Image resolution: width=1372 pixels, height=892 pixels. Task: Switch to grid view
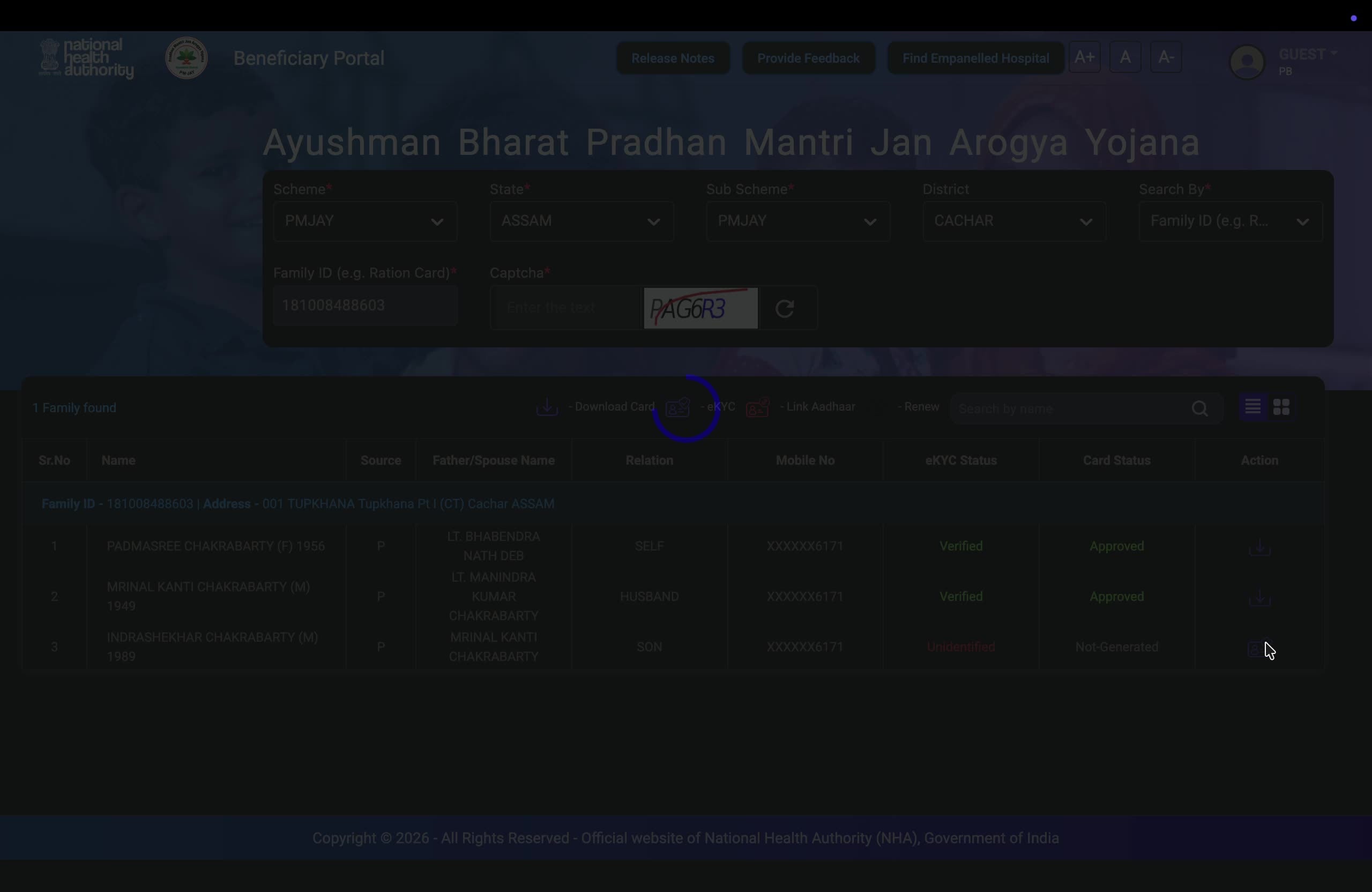(x=1281, y=407)
